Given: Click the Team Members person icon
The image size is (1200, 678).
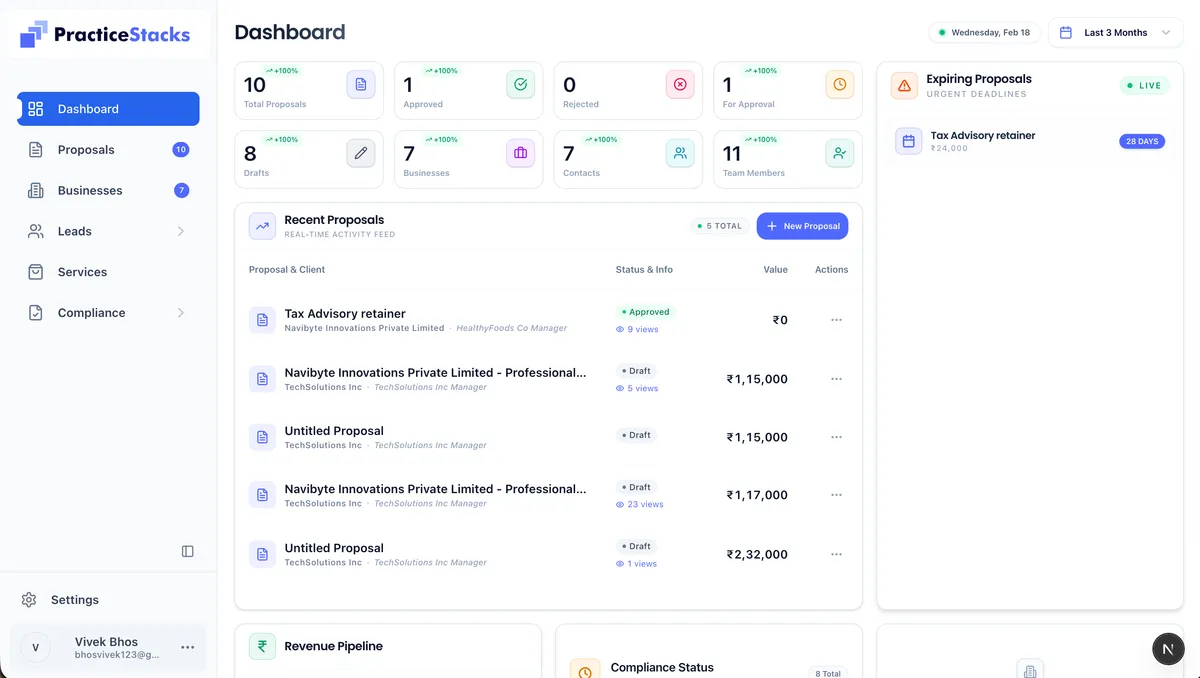Looking at the screenshot, I should (x=840, y=154).
